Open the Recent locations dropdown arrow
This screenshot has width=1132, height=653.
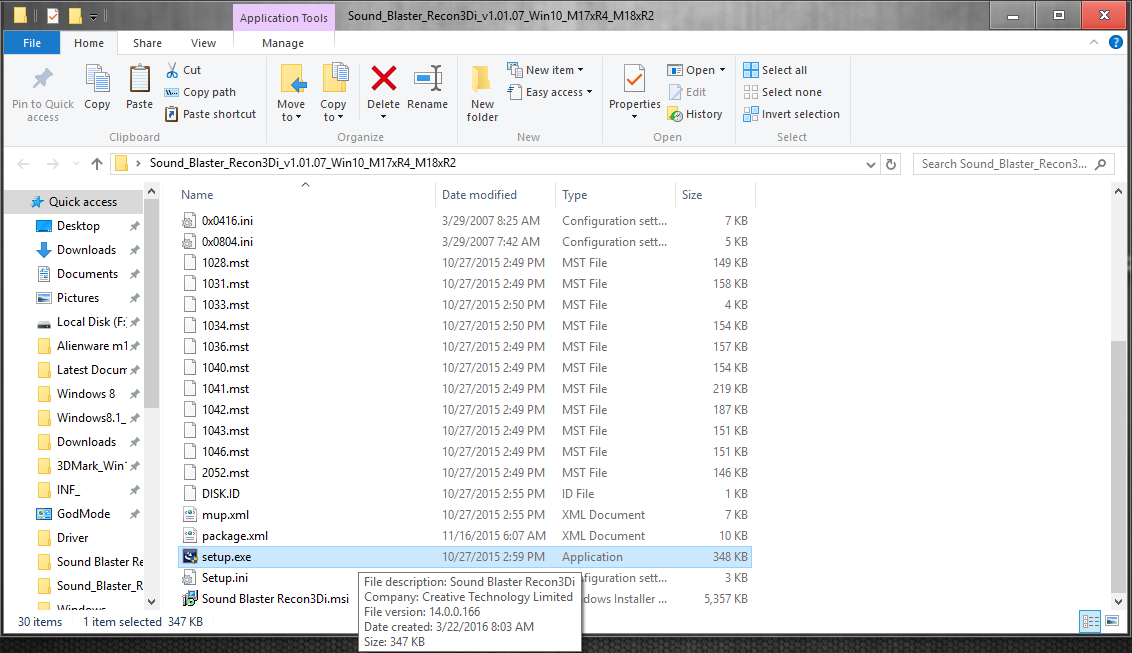coord(76,165)
